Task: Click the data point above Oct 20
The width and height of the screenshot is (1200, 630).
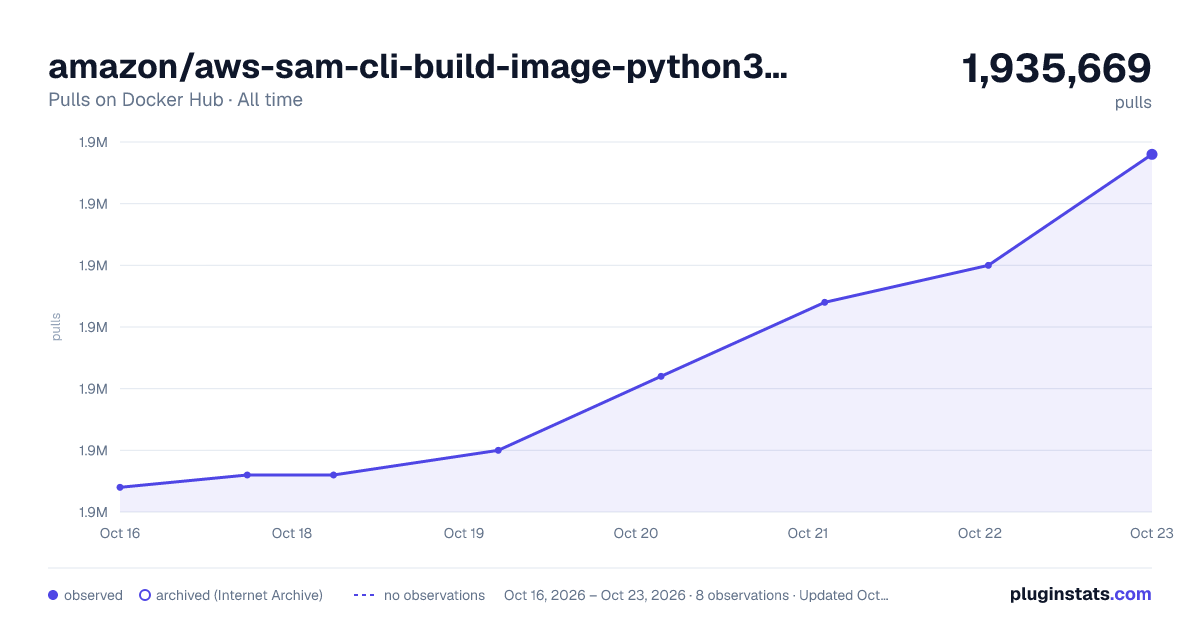Action: pyautogui.click(x=661, y=376)
